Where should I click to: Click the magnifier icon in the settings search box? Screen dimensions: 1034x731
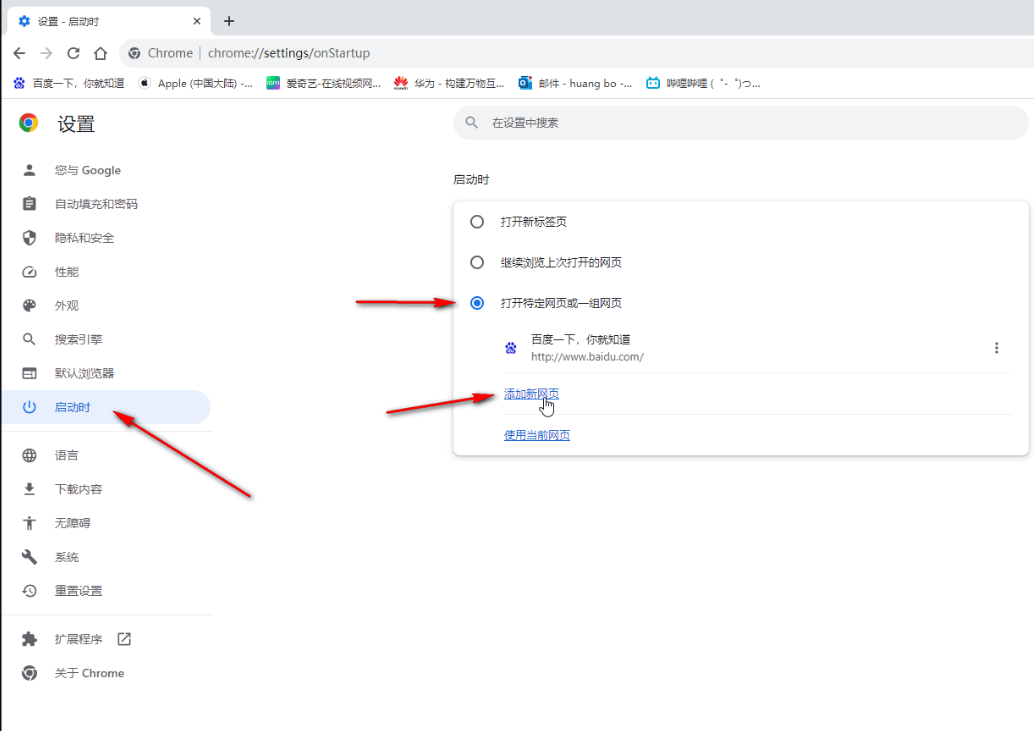click(471, 123)
